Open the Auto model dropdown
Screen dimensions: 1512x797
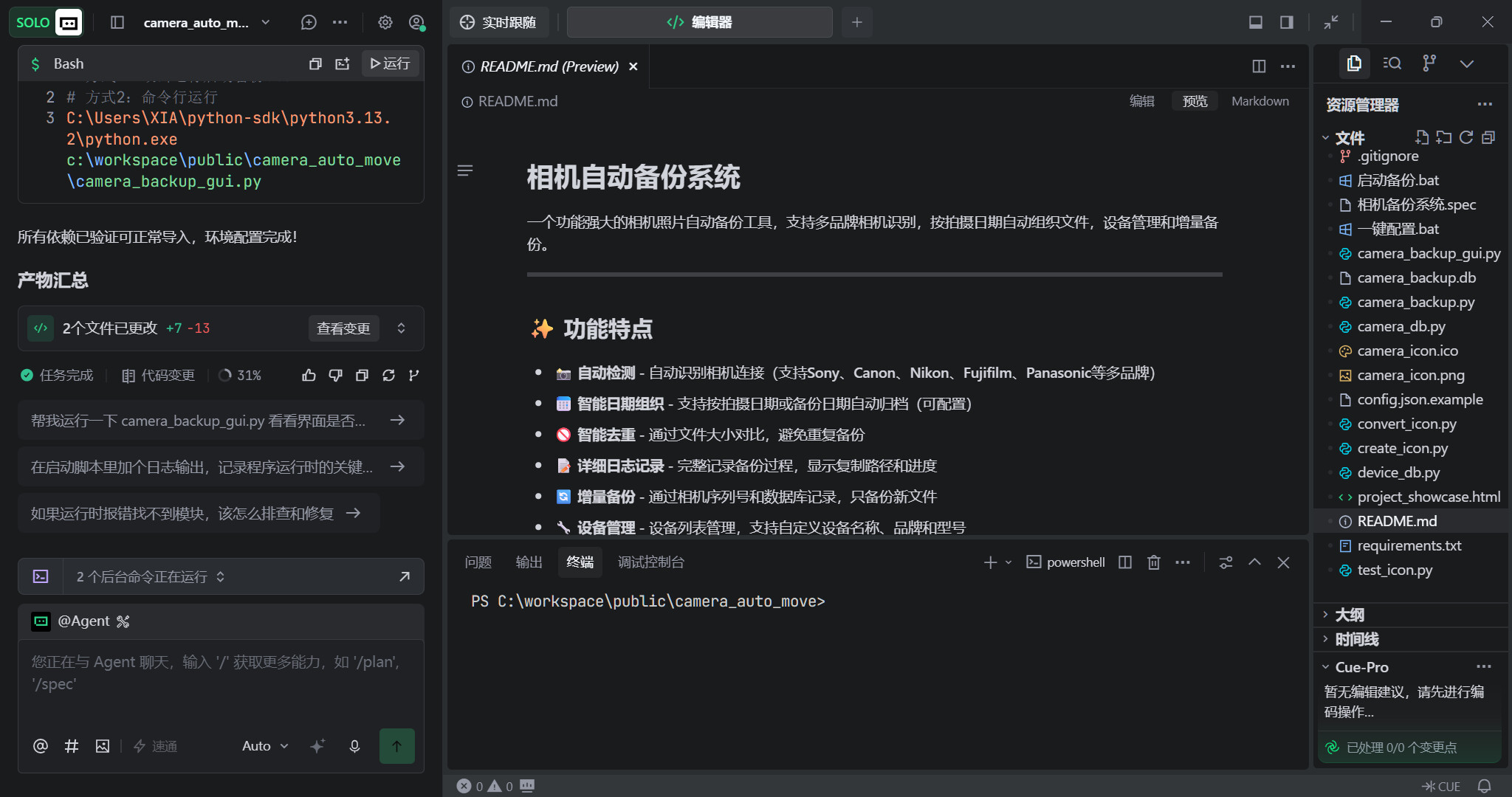click(265, 746)
